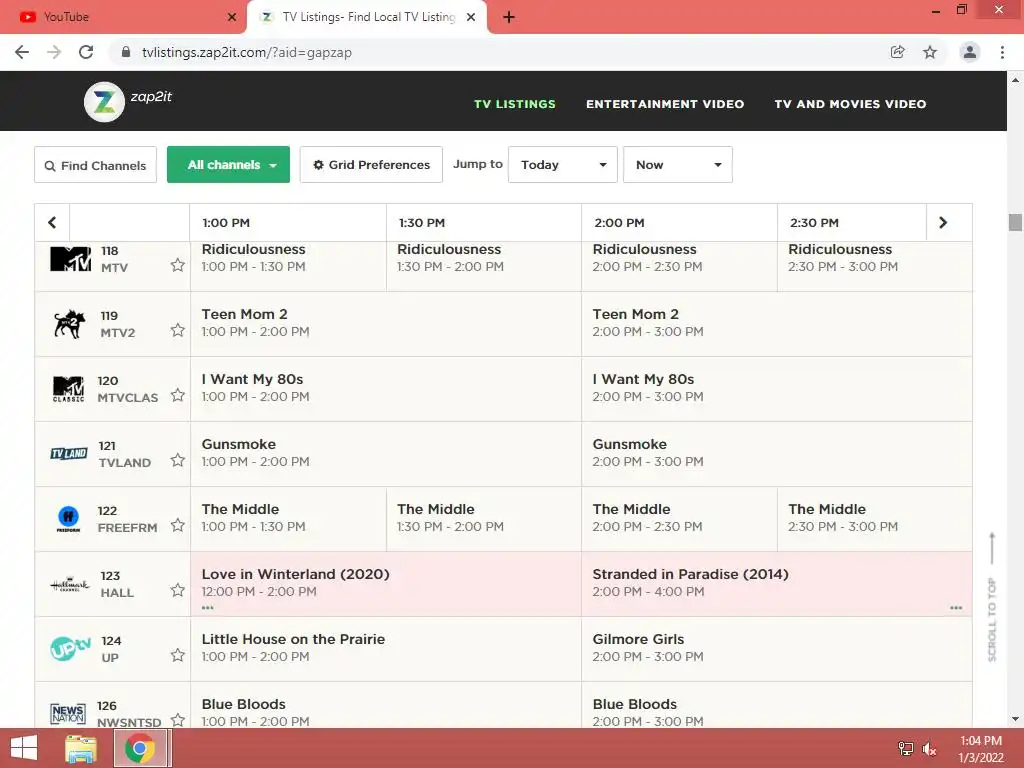Viewport: 1024px width, 768px height.
Task: Open Grid Preferences
Action: (x=371, y=165)
